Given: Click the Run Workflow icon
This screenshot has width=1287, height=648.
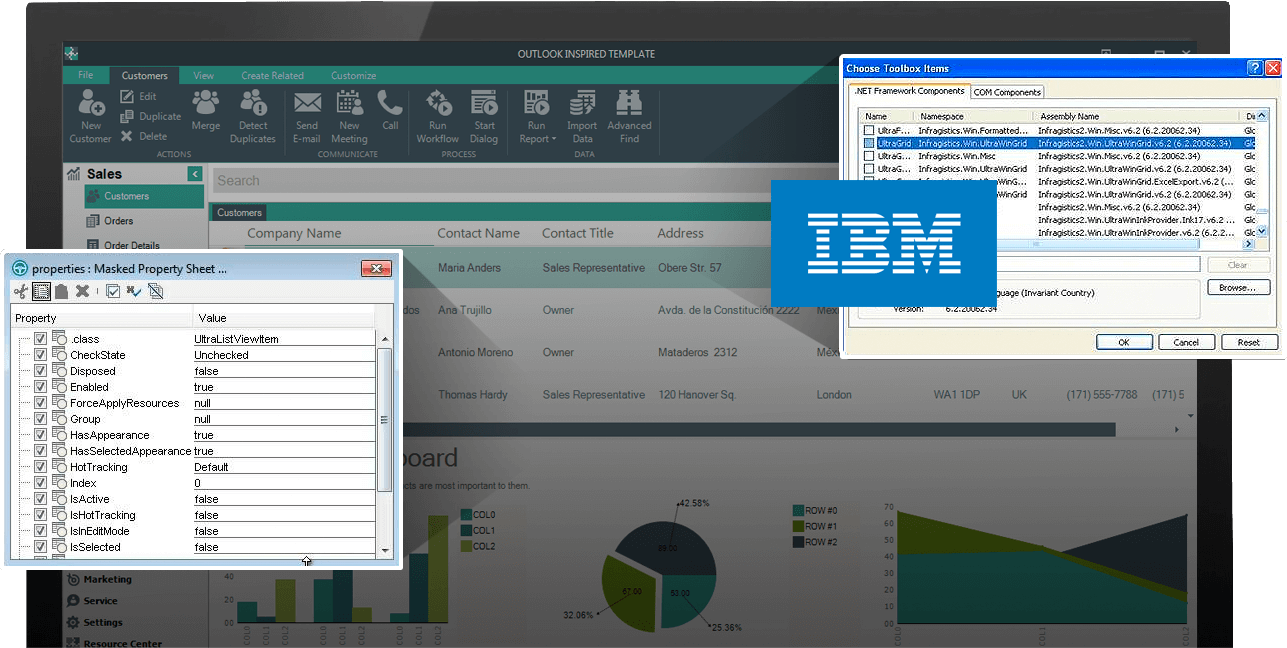Looking at the screenshot, I should pos(438,102).
